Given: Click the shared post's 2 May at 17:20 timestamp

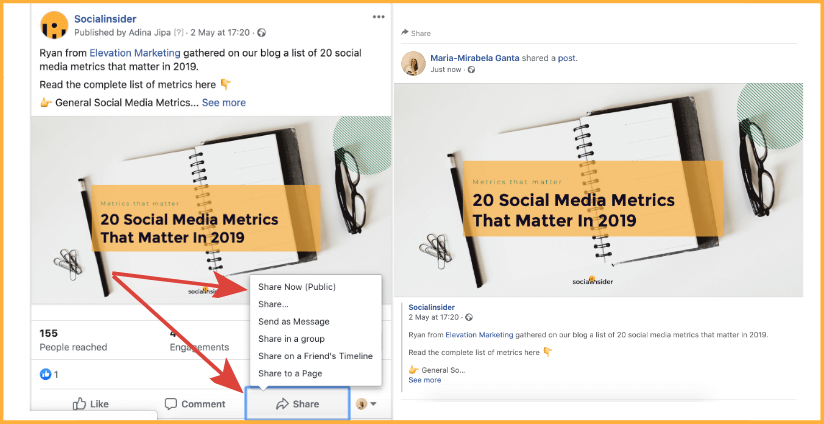Looking at the screenshot, I should click(434, 317).
